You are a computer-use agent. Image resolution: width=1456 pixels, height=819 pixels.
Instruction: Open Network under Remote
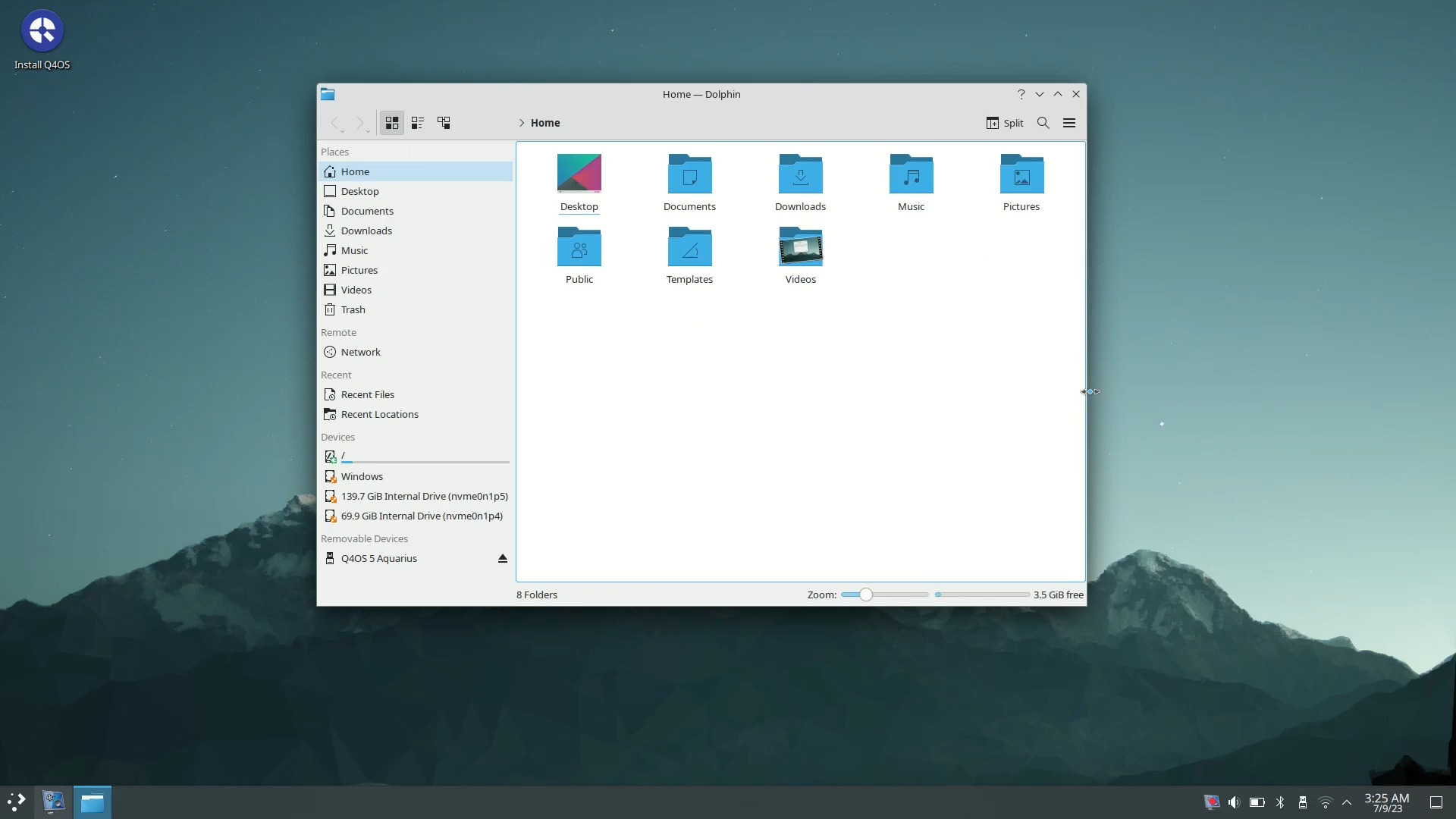(416, 352)
